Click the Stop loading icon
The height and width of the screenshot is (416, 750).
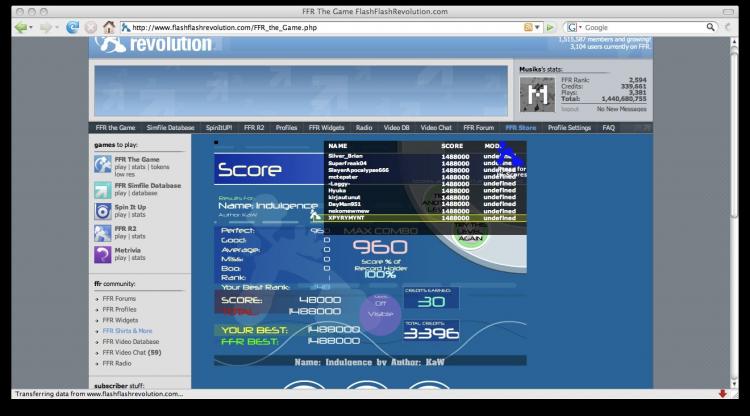tap(91, 27)
